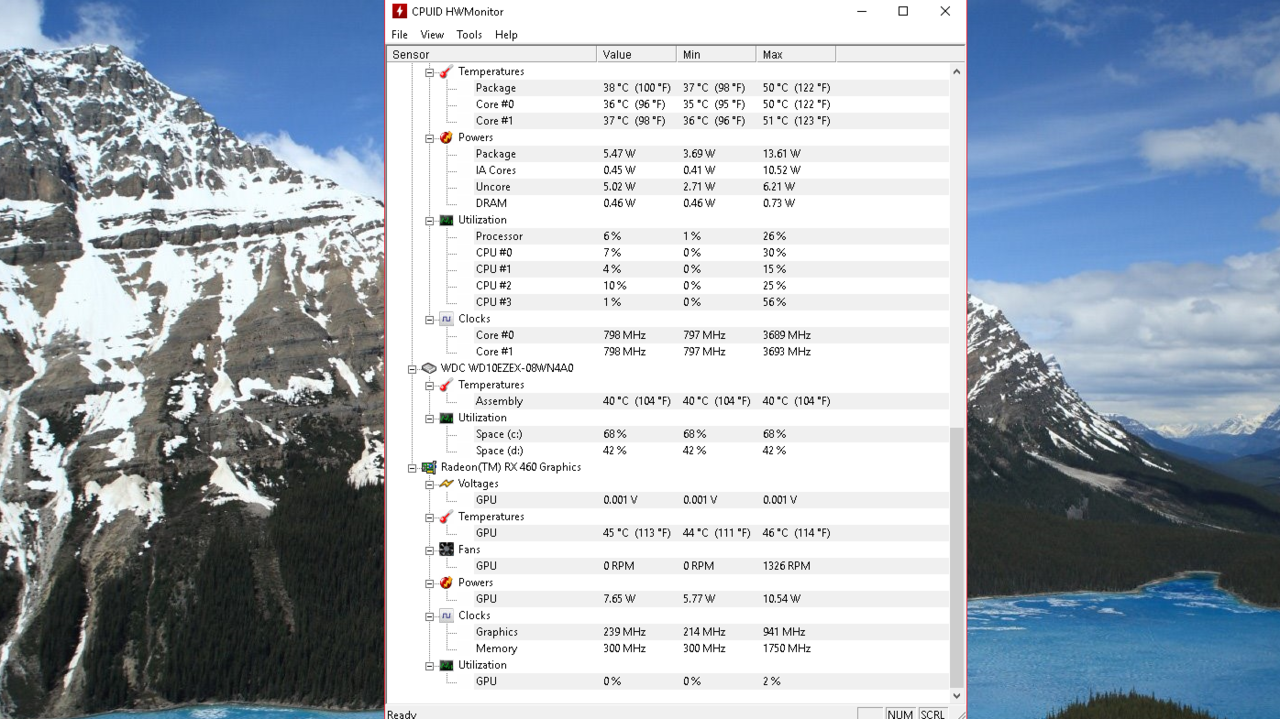Viewport: 1280px width, 719px height.
Task: Collapse the Clocks node above Core #0 798 MHz
Action: click(430, 320)
